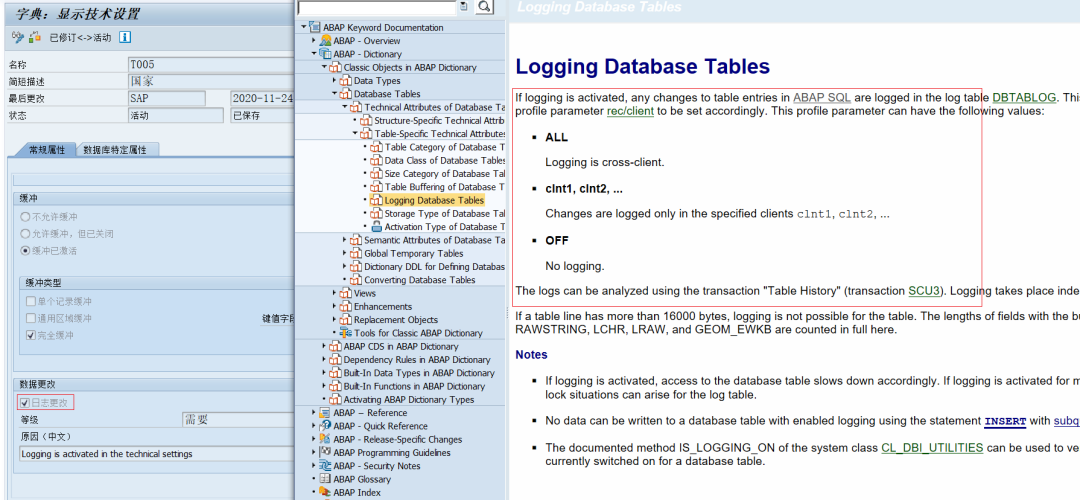
Task: Collapse the ABAP Keyword Documentation root node
Action: pos(304,27)
